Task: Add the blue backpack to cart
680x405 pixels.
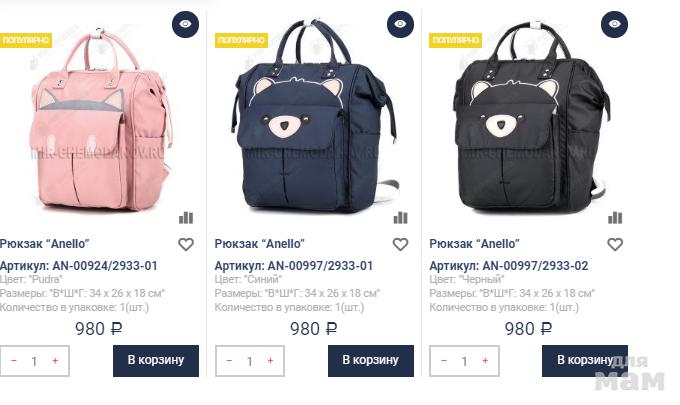Action: pos(370,361)
